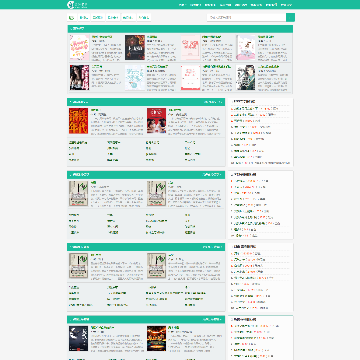Click inside the search text field

pyautogui.click(x=246, y=17)
